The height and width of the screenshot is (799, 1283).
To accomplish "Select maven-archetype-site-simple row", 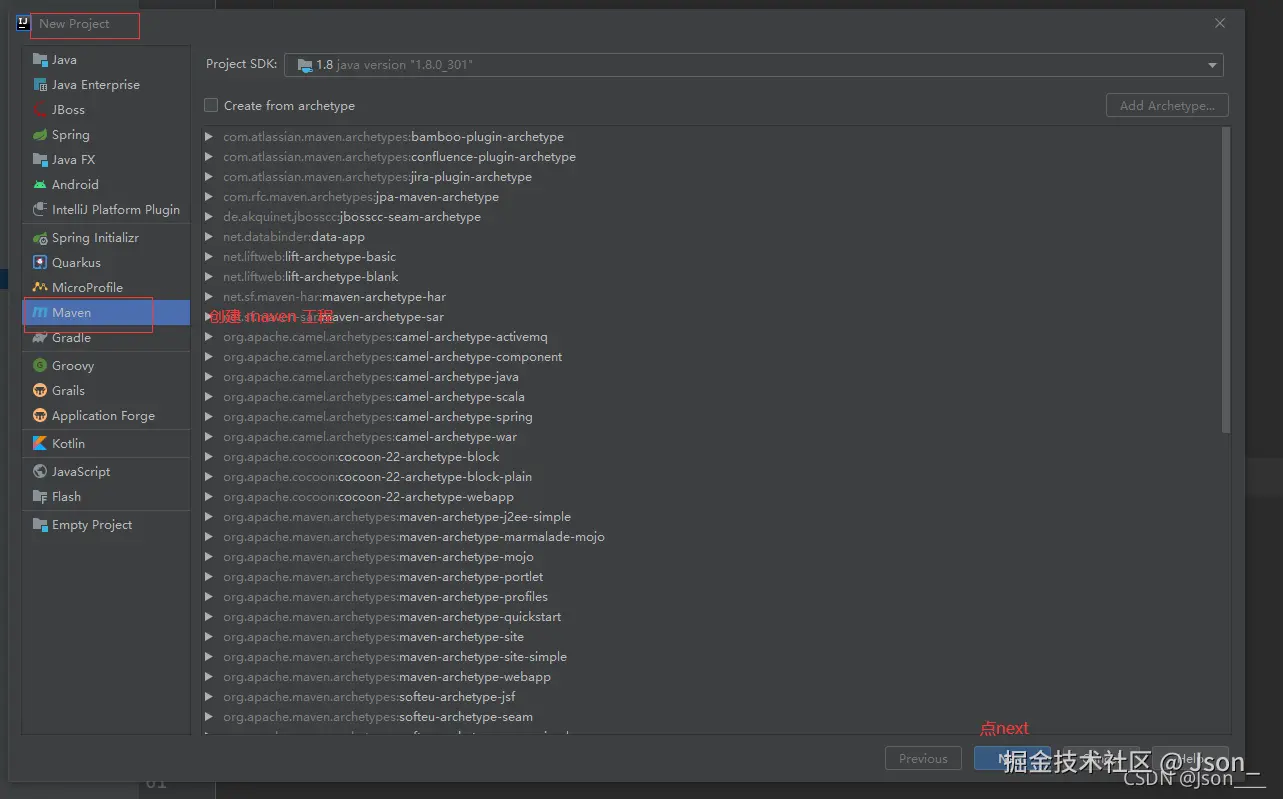I will point(712,657).
